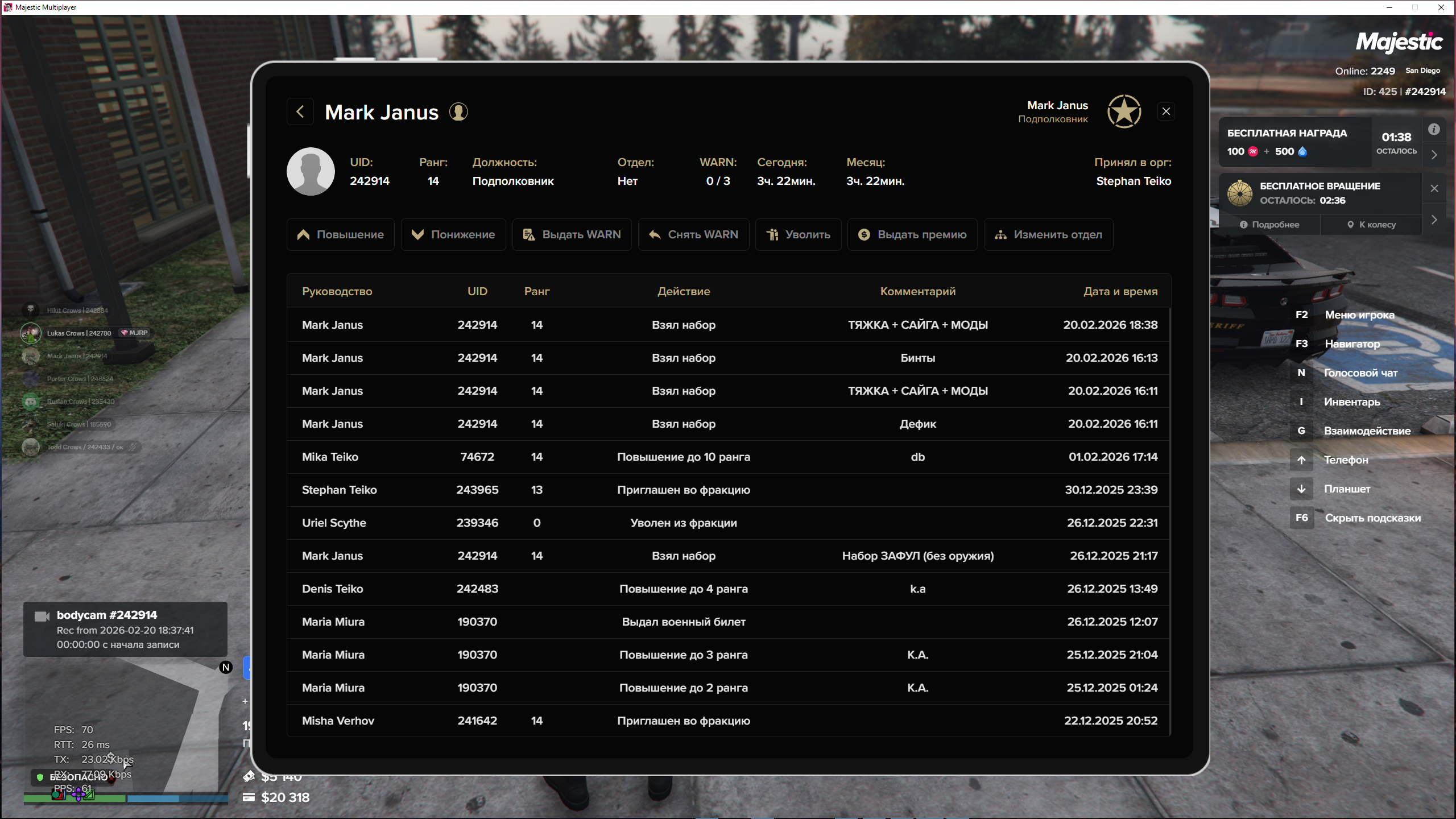Click the bodycam camera icon
1456x819 pixels.
[x=42, y=617]
